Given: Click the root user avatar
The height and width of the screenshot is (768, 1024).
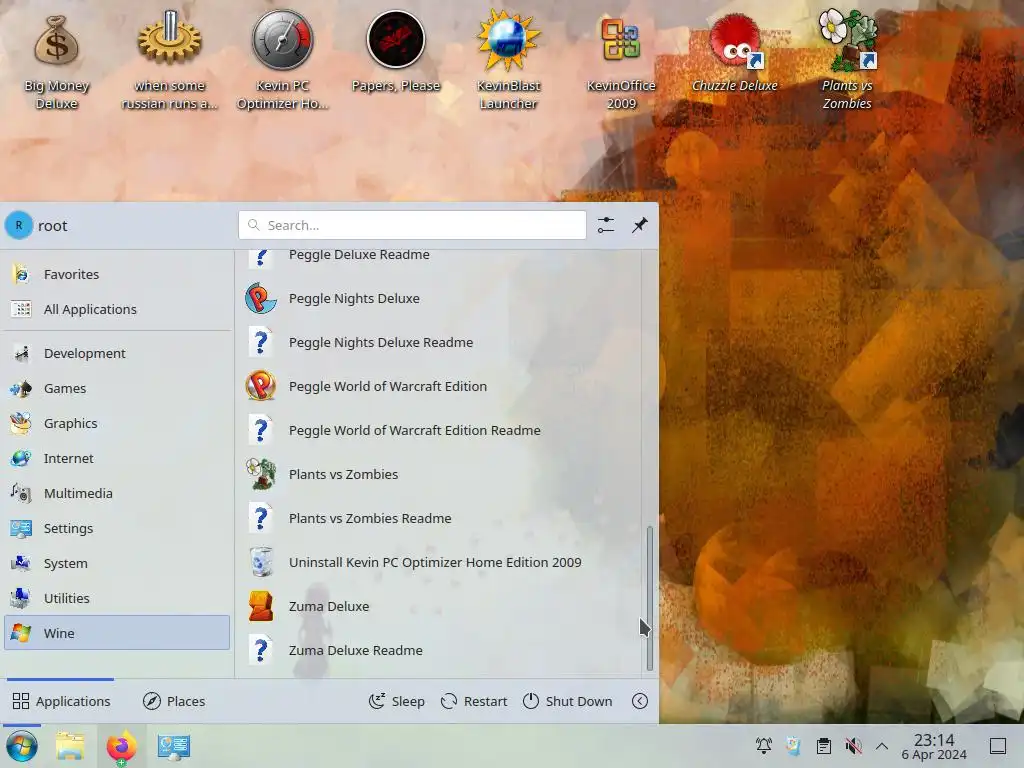Looking at the screenshot, I should (x=19, y=225).
